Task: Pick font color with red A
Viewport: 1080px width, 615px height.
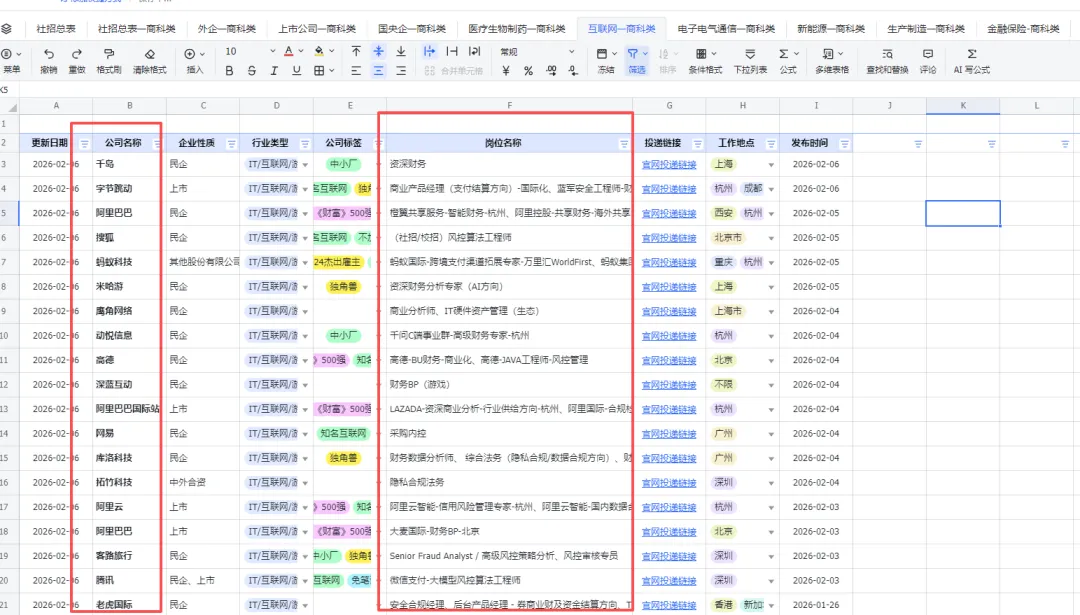Action: click(x=289, y=52)
